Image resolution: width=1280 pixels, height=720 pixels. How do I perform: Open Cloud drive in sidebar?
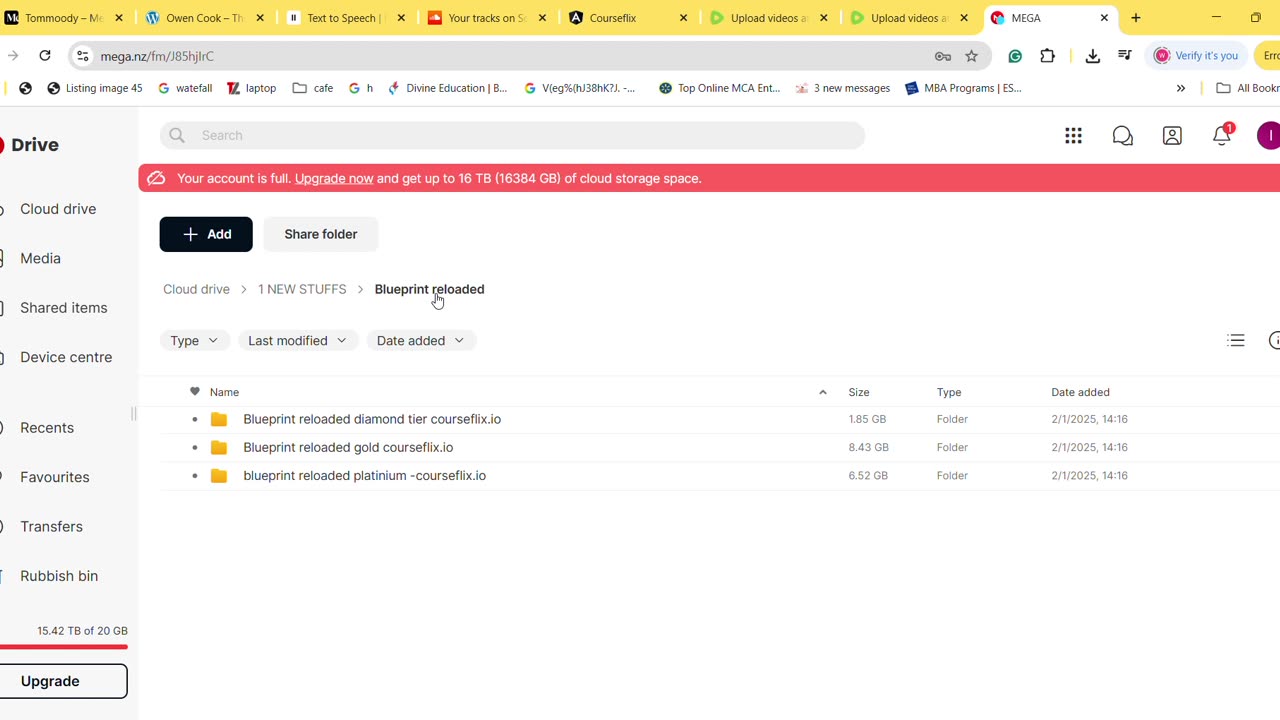(x=58, y=209)
